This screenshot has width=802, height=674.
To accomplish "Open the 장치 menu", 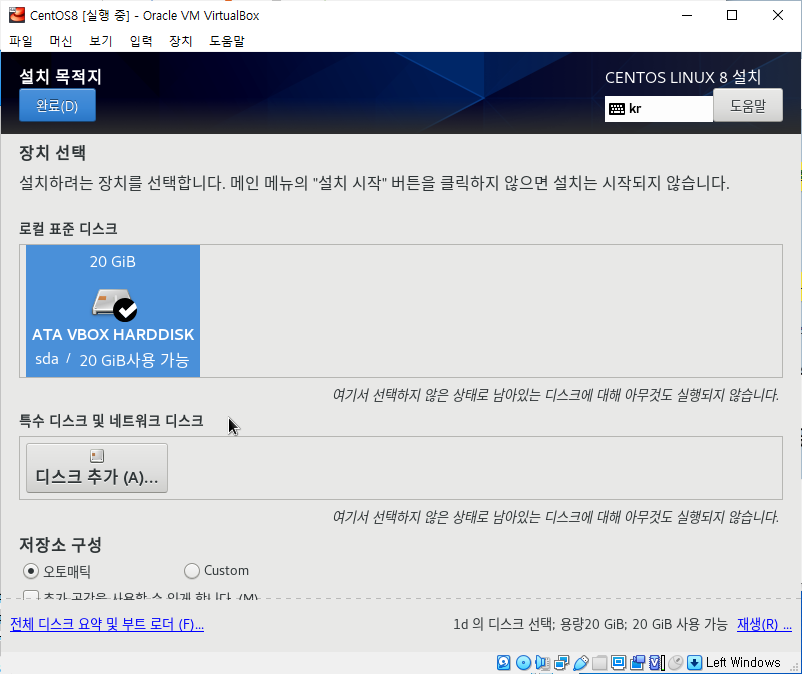I will pyautogui.click(x=181, y=41).
